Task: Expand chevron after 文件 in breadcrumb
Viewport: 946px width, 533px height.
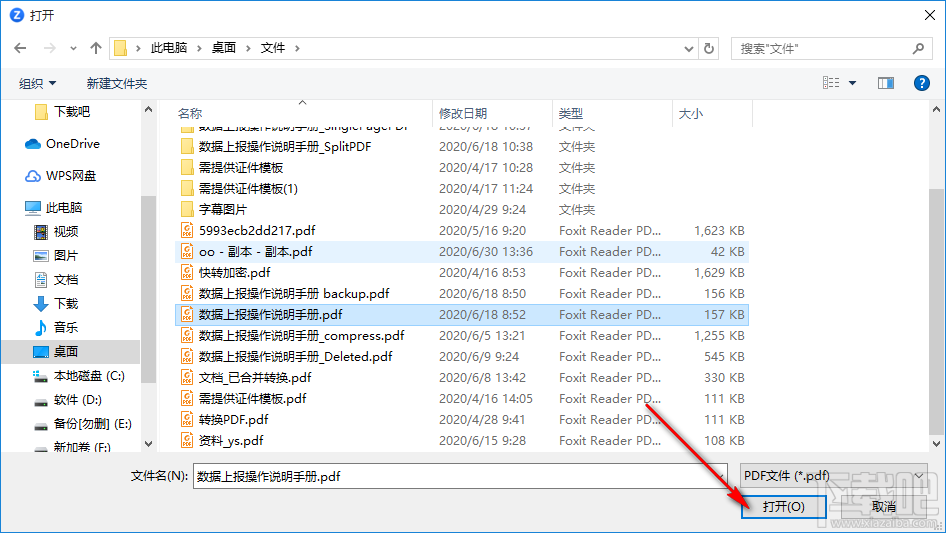Action: (297, 48)
